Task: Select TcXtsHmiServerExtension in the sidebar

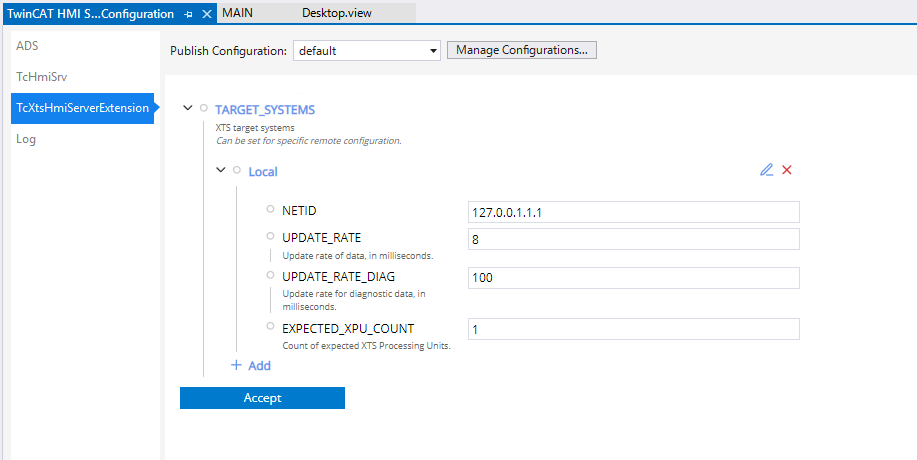Action: point(82,108)
